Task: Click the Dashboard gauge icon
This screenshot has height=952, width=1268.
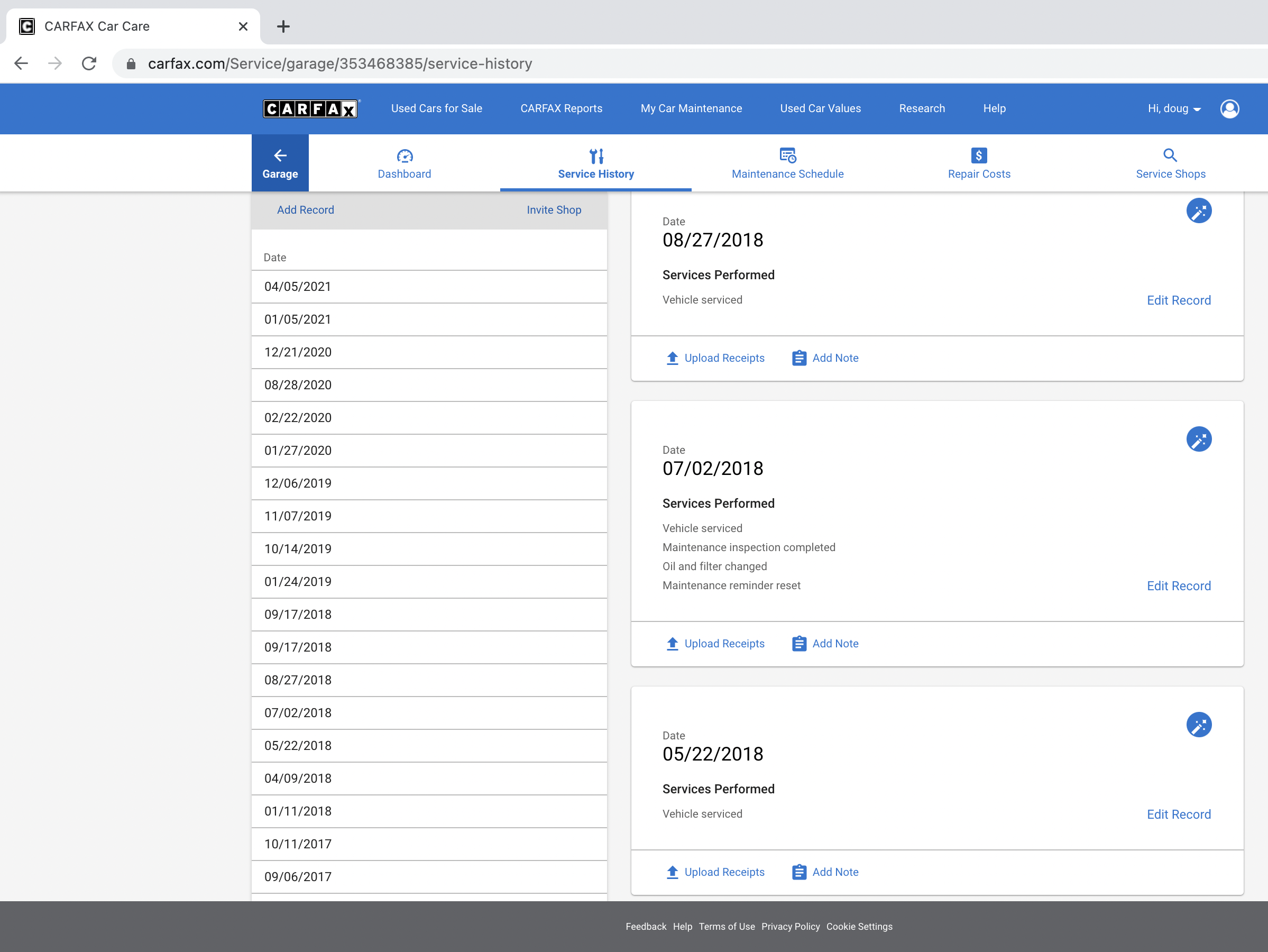Action: (404, 155)
